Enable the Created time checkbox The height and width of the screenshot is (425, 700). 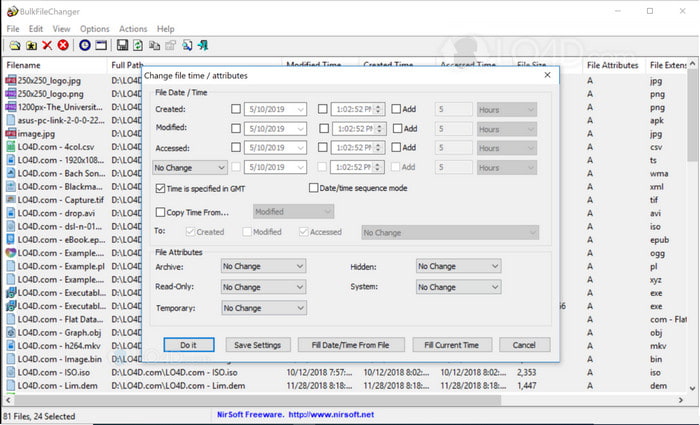pos(323,109)
